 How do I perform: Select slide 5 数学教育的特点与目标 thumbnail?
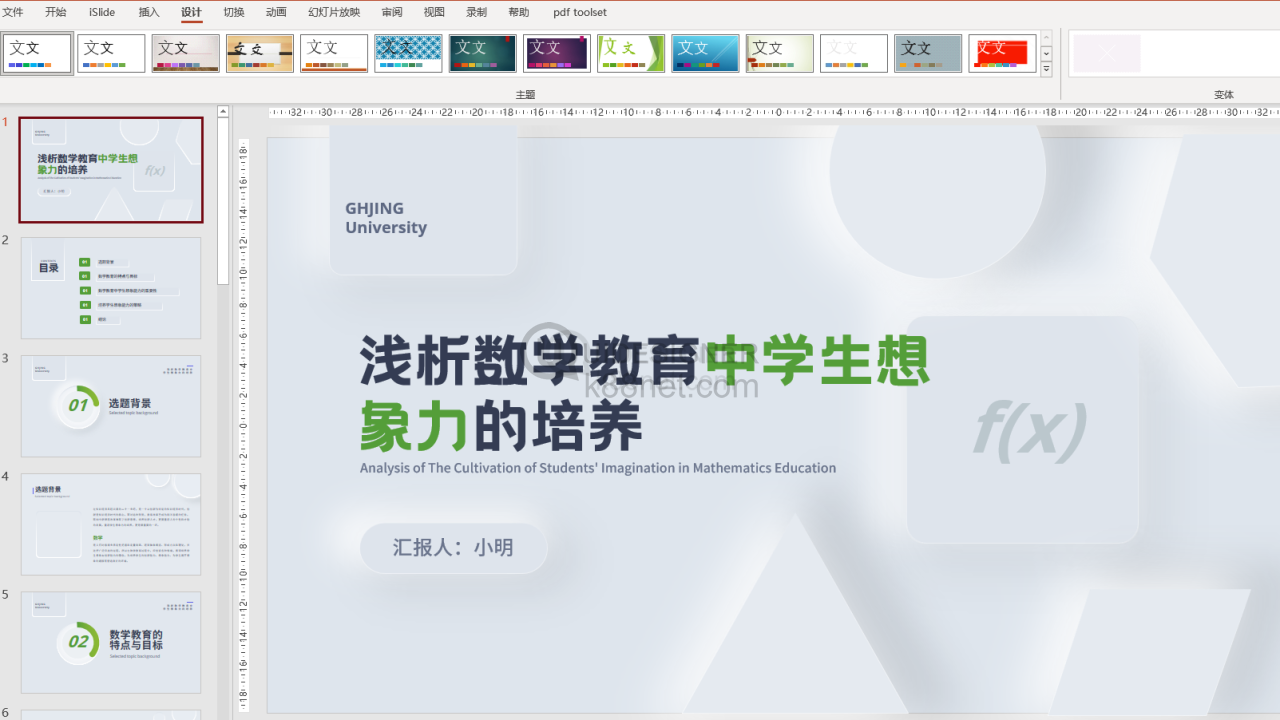click(x=111, y=642)
